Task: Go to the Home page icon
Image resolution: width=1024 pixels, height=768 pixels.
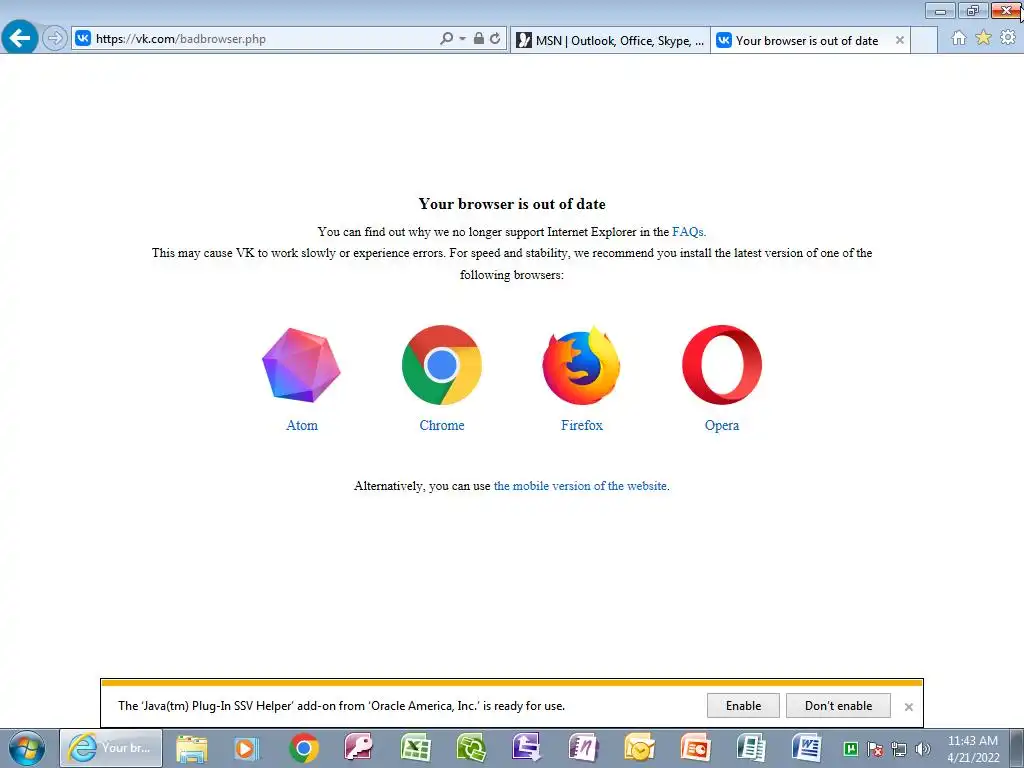Action: 959,38
